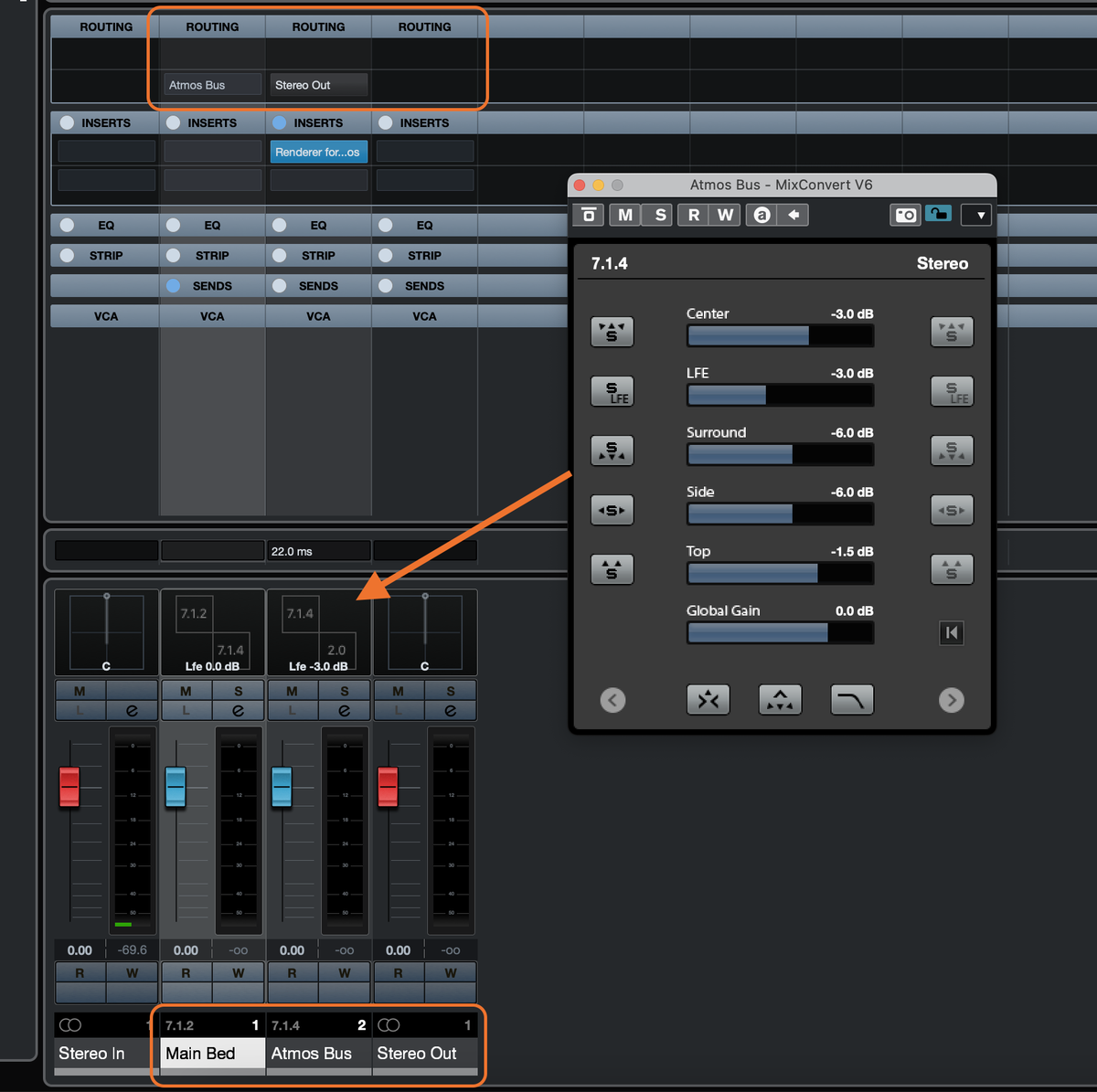Toggle the blue lock icon in plug-in
The height and width of the screenshot is (1092, 1097).
tap(938, 214)
